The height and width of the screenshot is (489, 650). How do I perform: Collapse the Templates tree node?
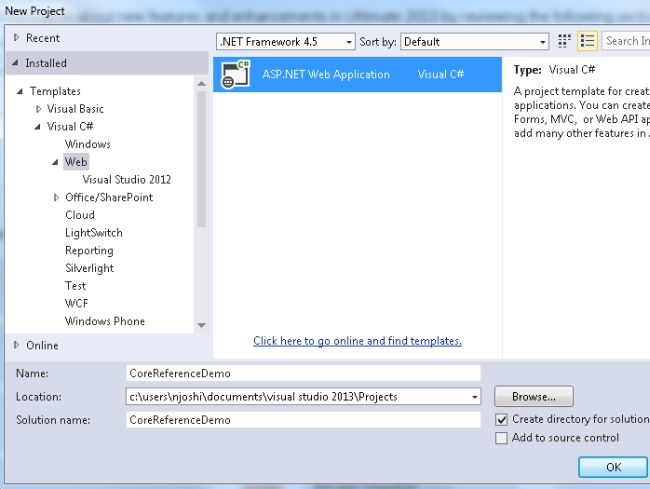pyautogui.click(x=19, y=91)
